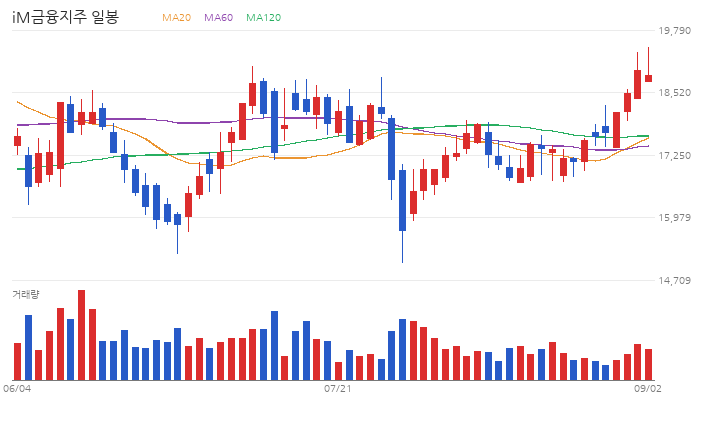
Task: Click the tallest red volume bar
Action: [x=81, y=335]
